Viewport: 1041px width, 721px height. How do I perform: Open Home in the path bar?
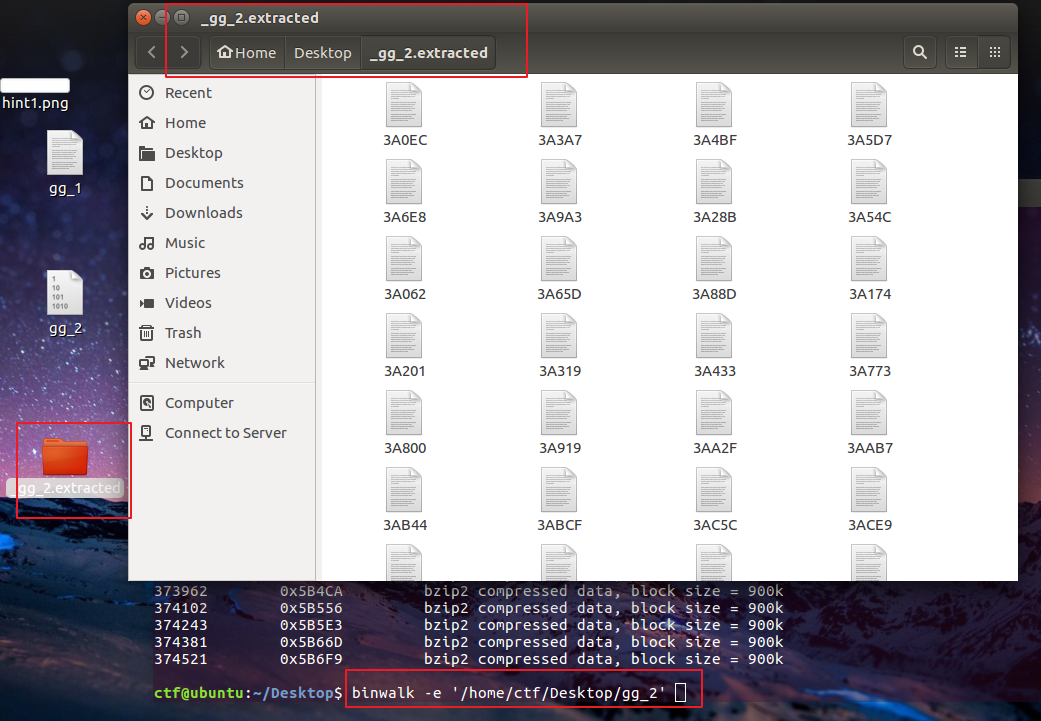point(247,52)
